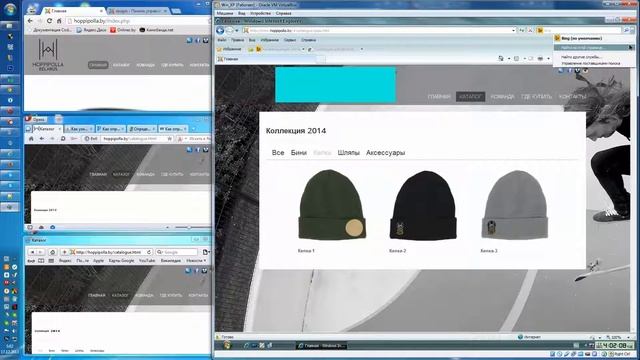This screenshot has width=640, height=360.
Task: Click the black beanie product image
Action: coord(423,205)
